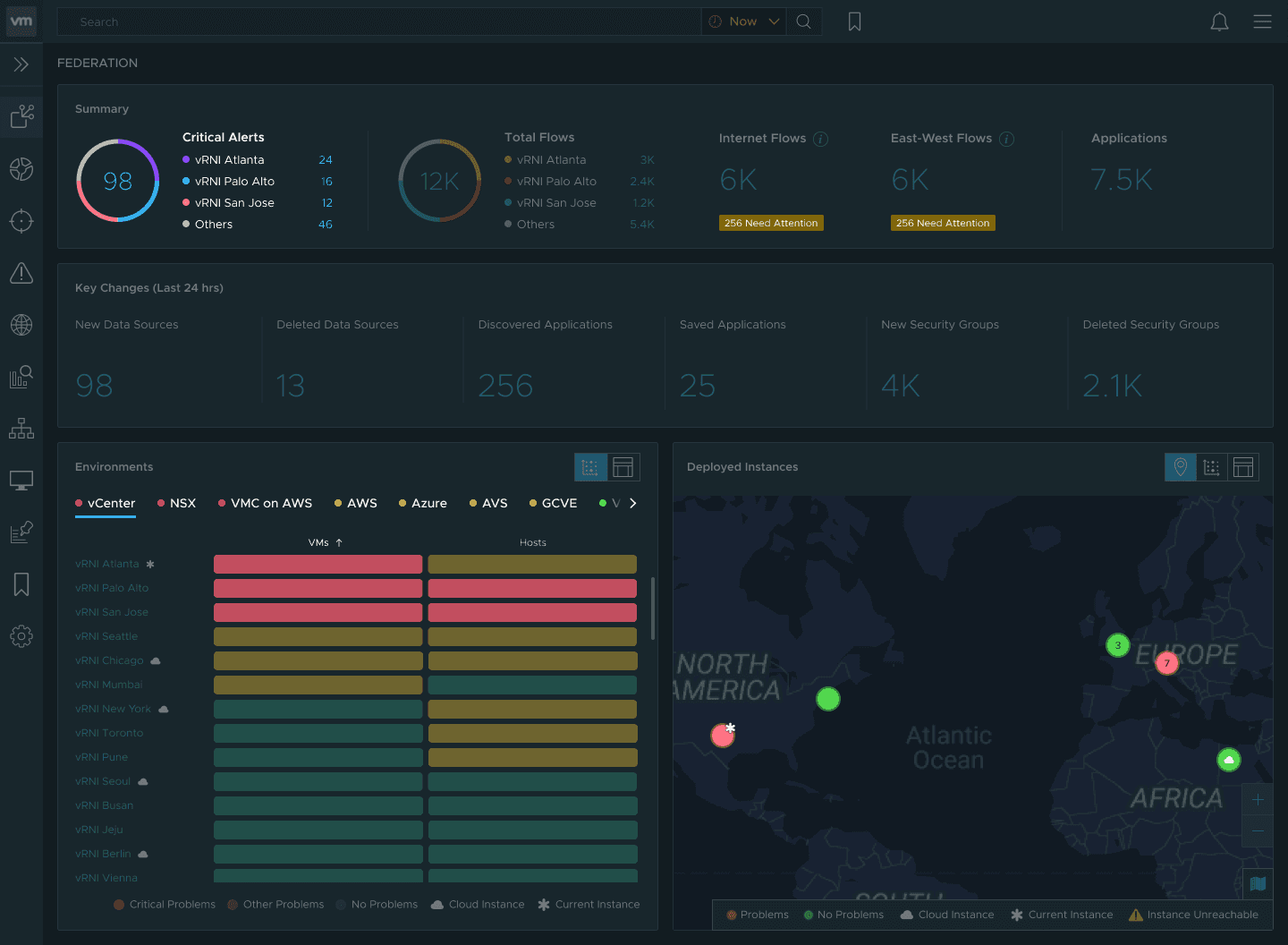Click the magnifier search button
The height and width of the screenshot is (945, 1288).
pyautogui.click(x=804, y=21)
